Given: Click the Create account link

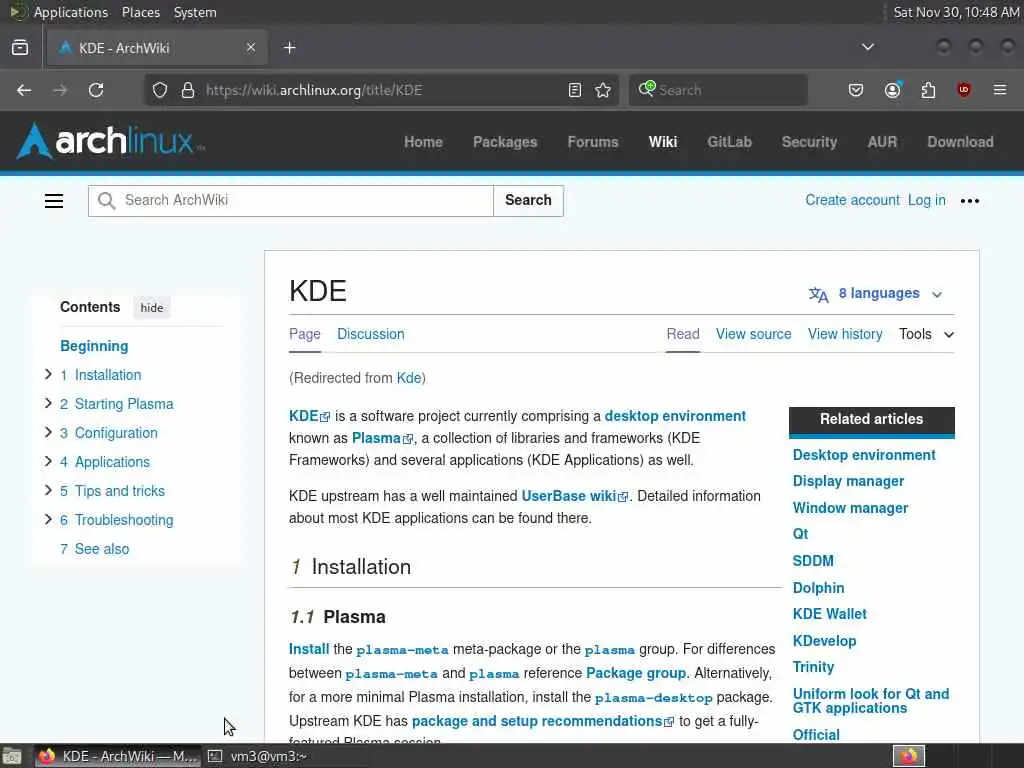Looking at the screenshot, I should coord(852,200).
